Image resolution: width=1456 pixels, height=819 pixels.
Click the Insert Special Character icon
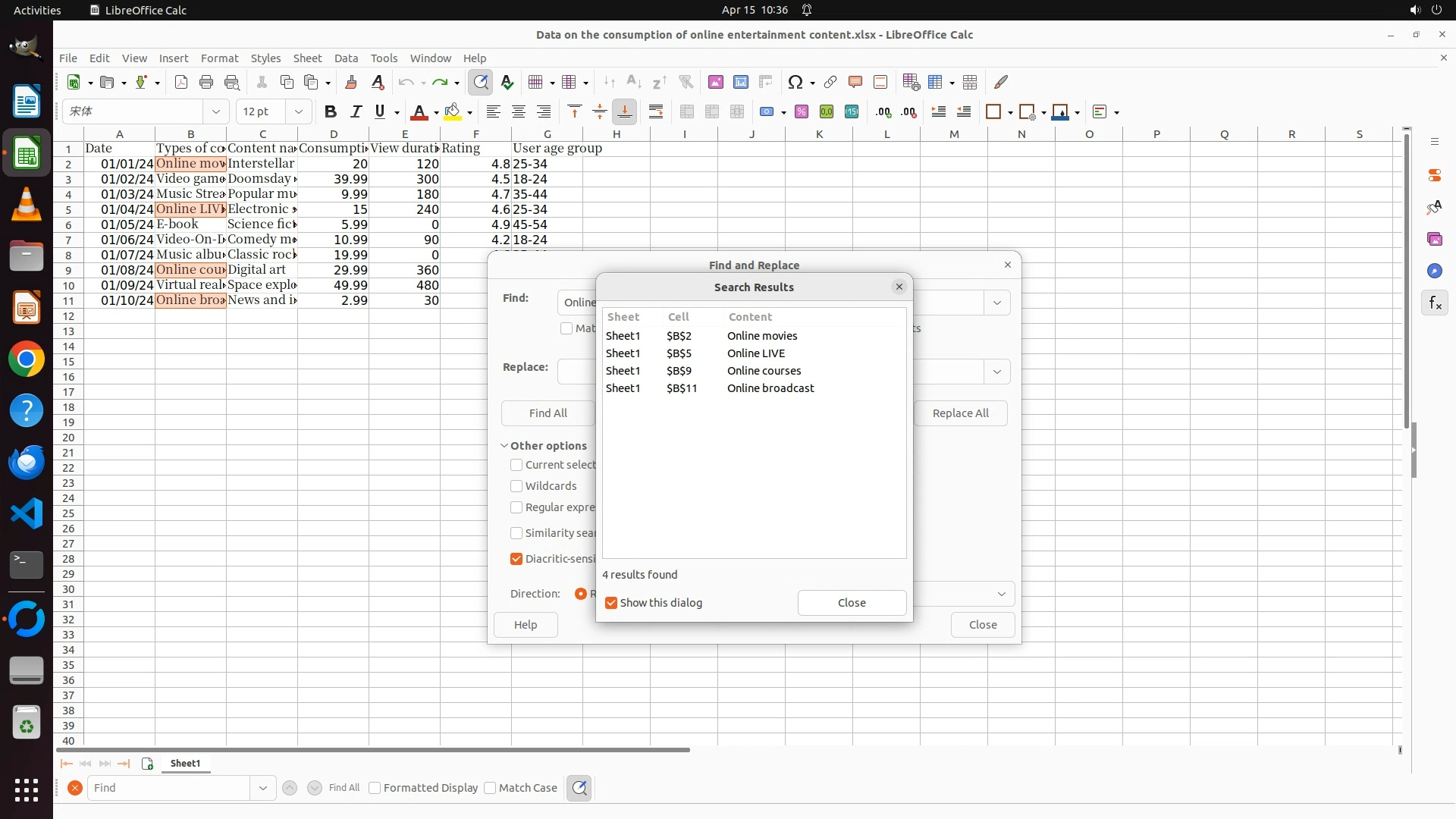795,82
